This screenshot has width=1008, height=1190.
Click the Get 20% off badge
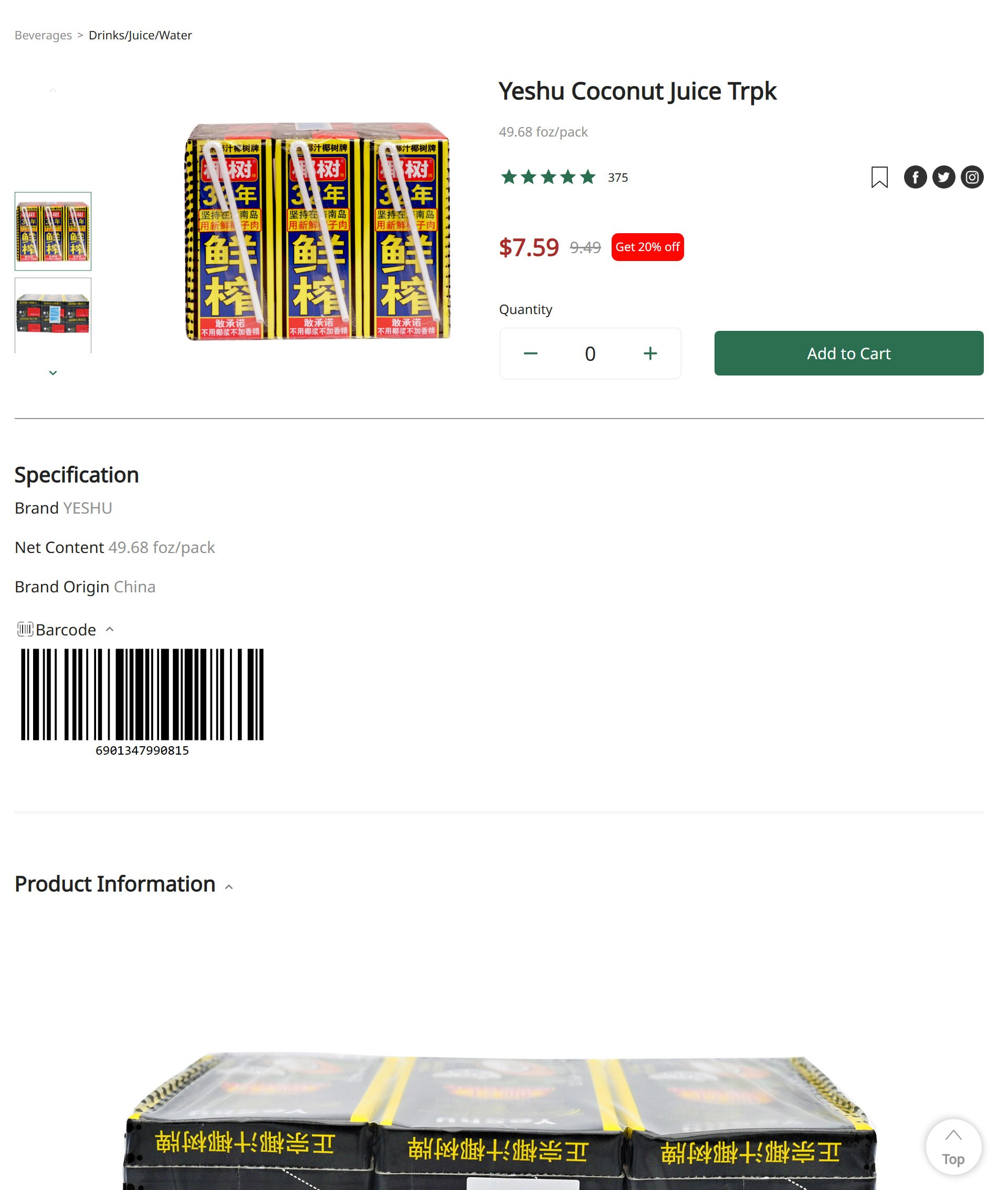647,247
